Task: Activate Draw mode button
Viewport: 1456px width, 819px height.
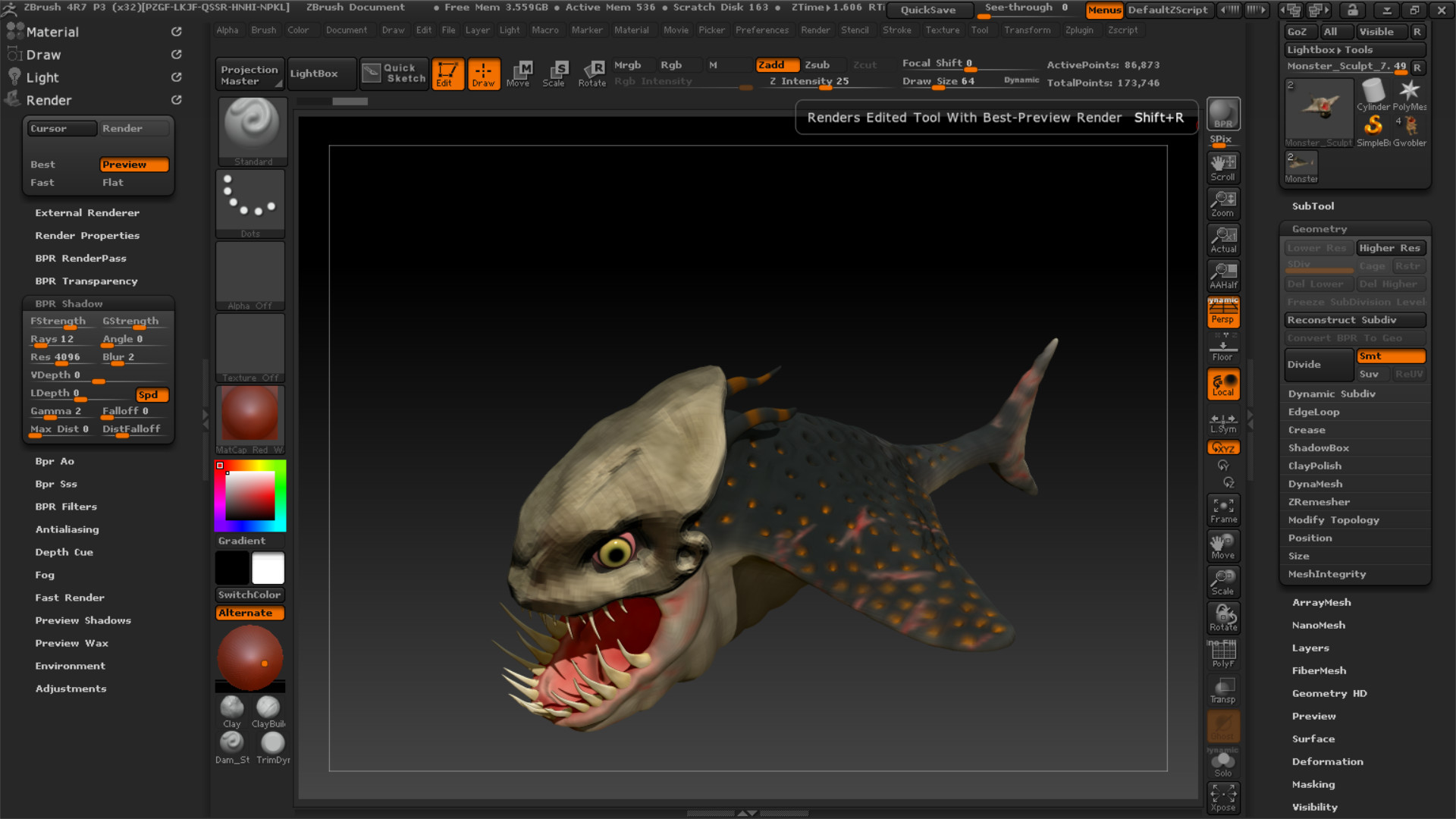Action: [x=484, y=74]
